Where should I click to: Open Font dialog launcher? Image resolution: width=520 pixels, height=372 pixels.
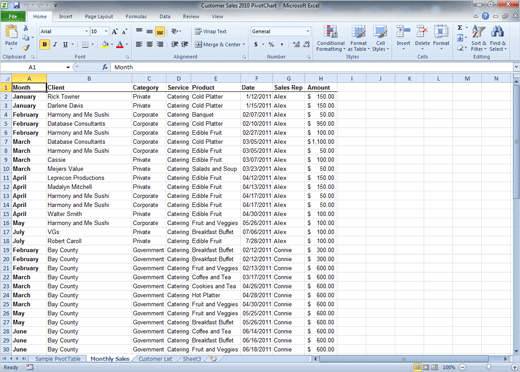[127, 57]
